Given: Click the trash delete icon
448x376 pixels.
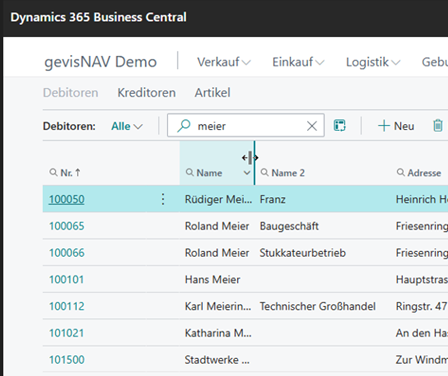Looking at the screenshot, I should [438, 126].
